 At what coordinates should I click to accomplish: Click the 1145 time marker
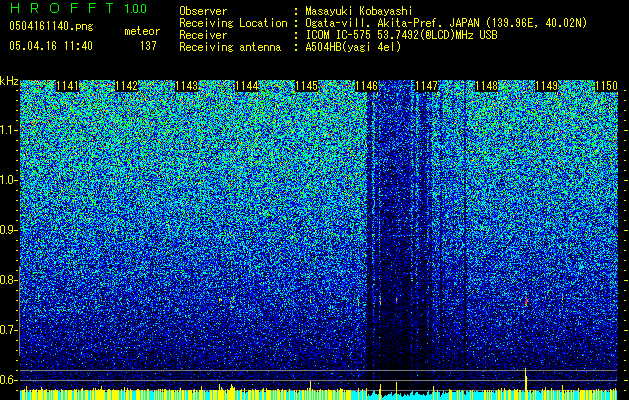[x=306, y=86]
